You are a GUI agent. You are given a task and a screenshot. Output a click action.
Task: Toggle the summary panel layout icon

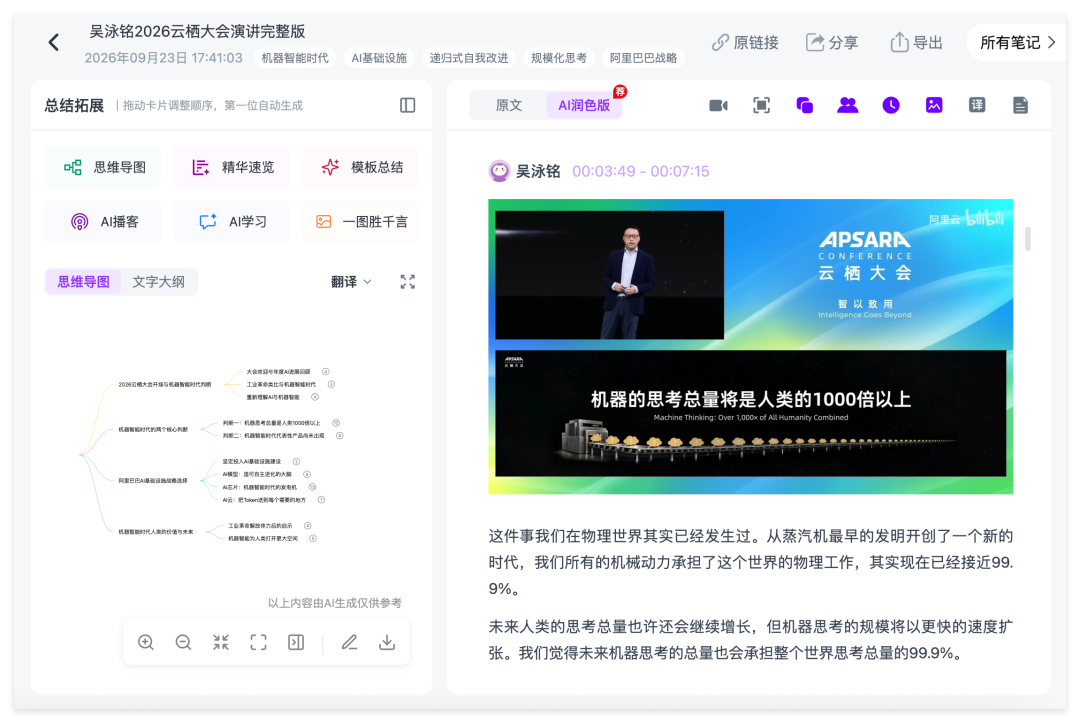point(408,105)
